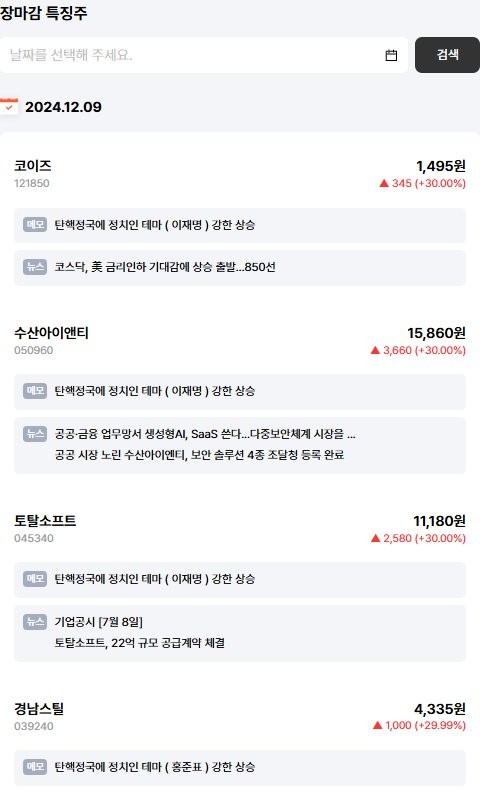The image size is (480, 794).
Task: Open news 코스닥, 美 금리인하 기대감에 상승 출발
Action: click(165, 267)
